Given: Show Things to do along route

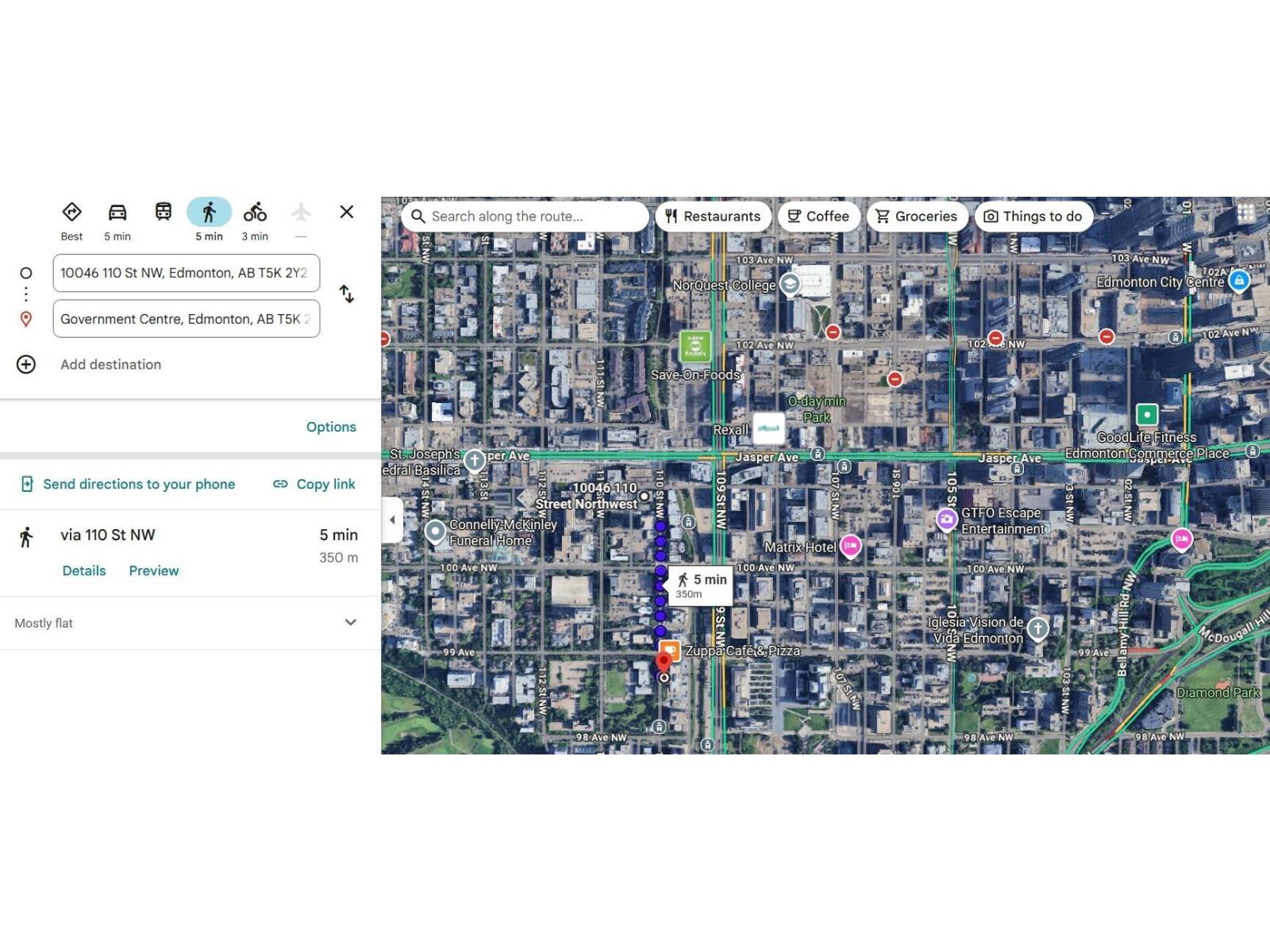Looking at the screenshot, I should (1033, 217).
